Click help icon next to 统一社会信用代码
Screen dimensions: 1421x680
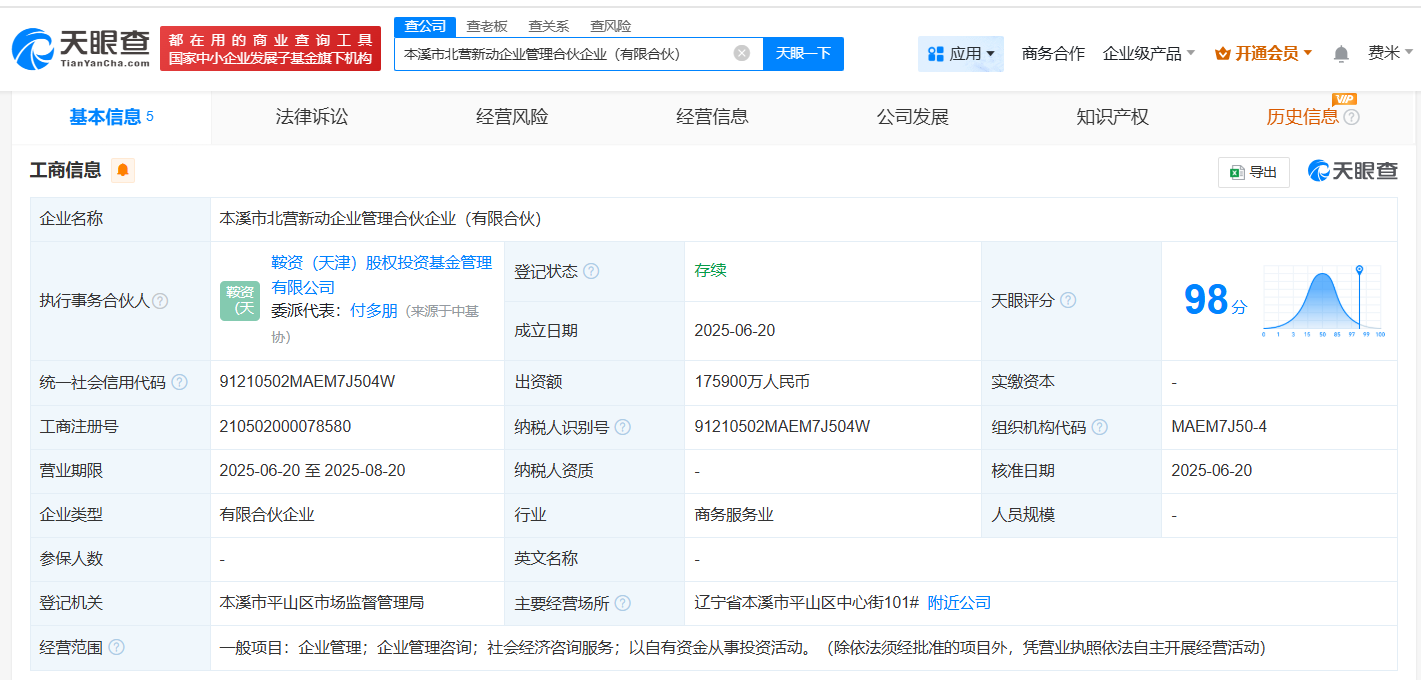point(180,382)
